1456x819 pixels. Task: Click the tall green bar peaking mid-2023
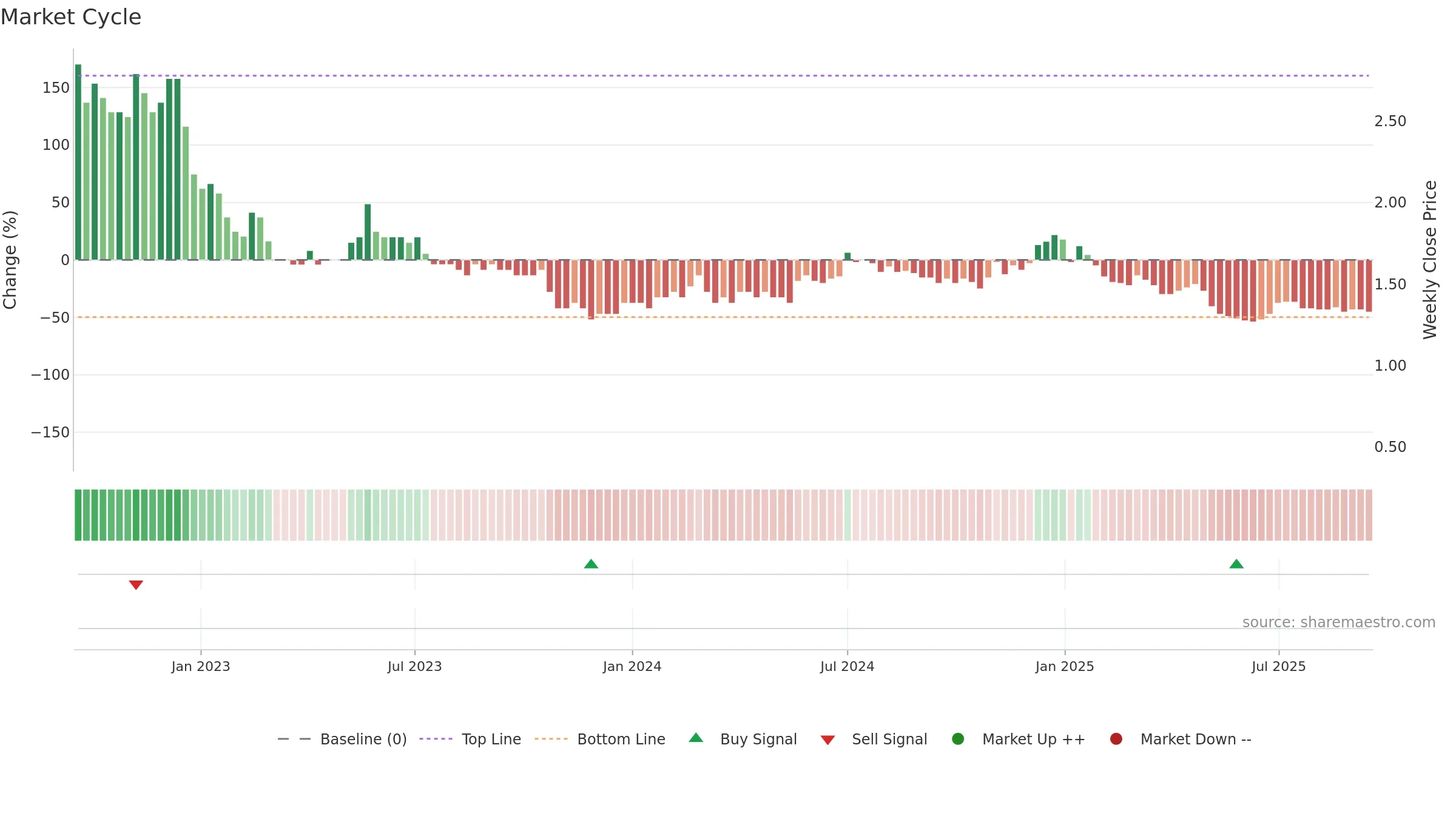(368, 232)
